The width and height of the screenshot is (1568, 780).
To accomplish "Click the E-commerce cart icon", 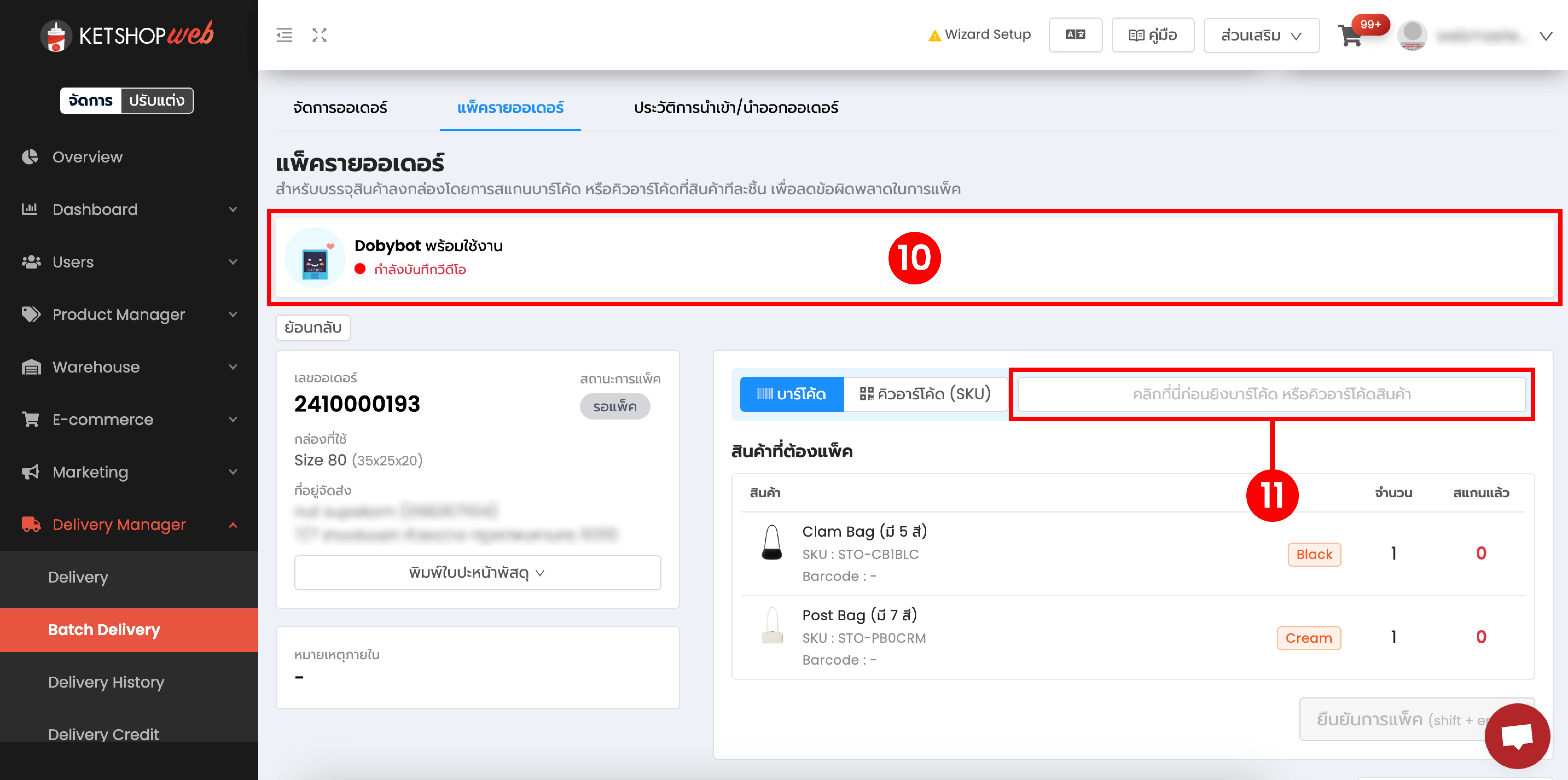I will tap(30, 419).
